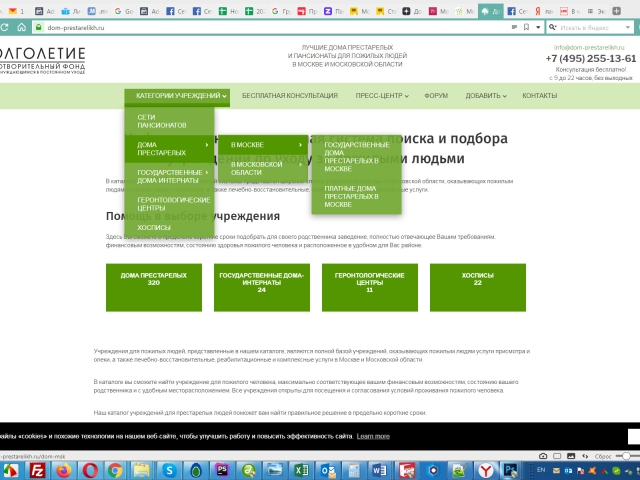Expand the Добавить dropdown in navigation
This screenshot has height=480, width=640.
tap(486, 96)
